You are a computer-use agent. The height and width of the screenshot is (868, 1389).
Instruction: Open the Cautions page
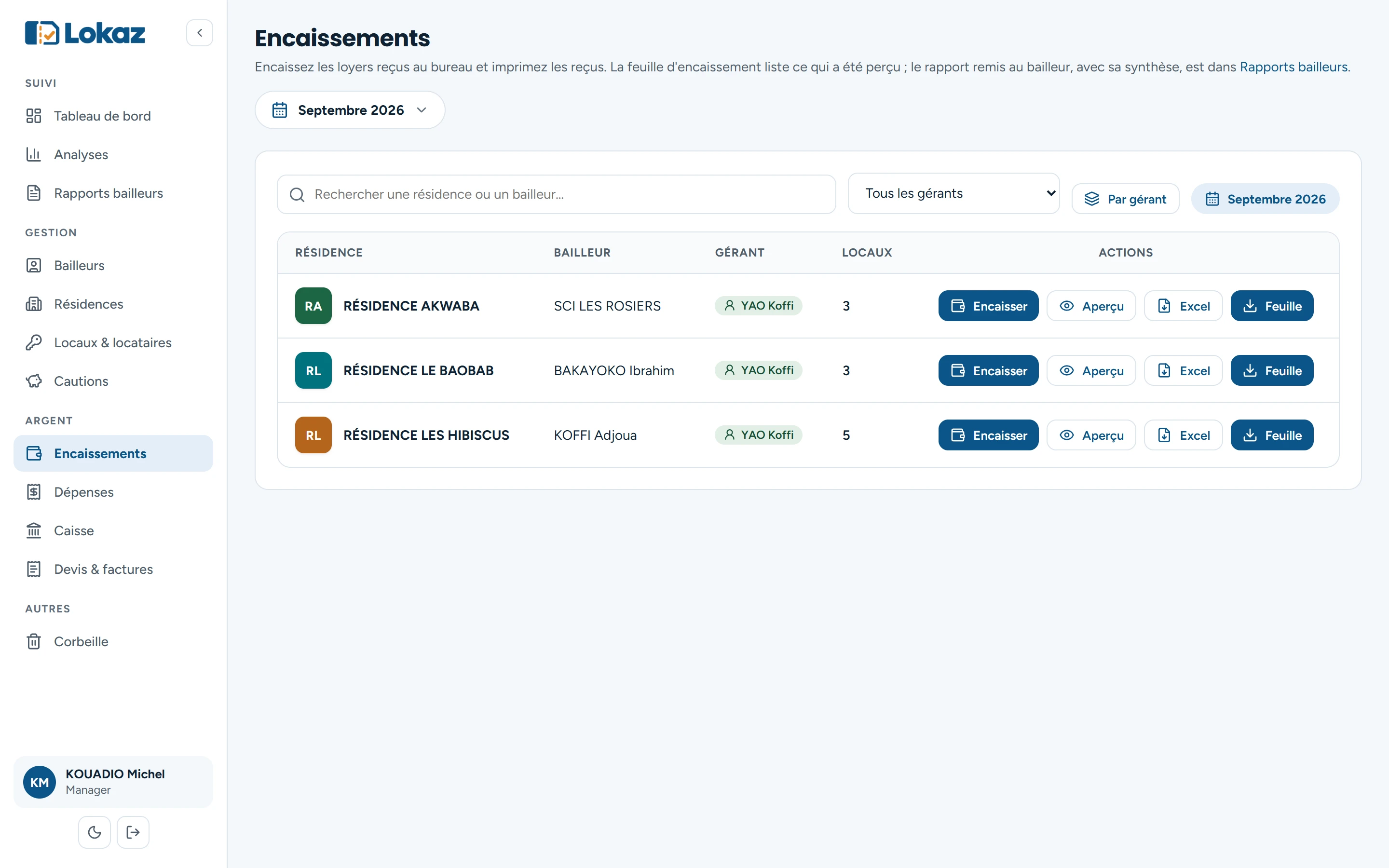point(113,380)
